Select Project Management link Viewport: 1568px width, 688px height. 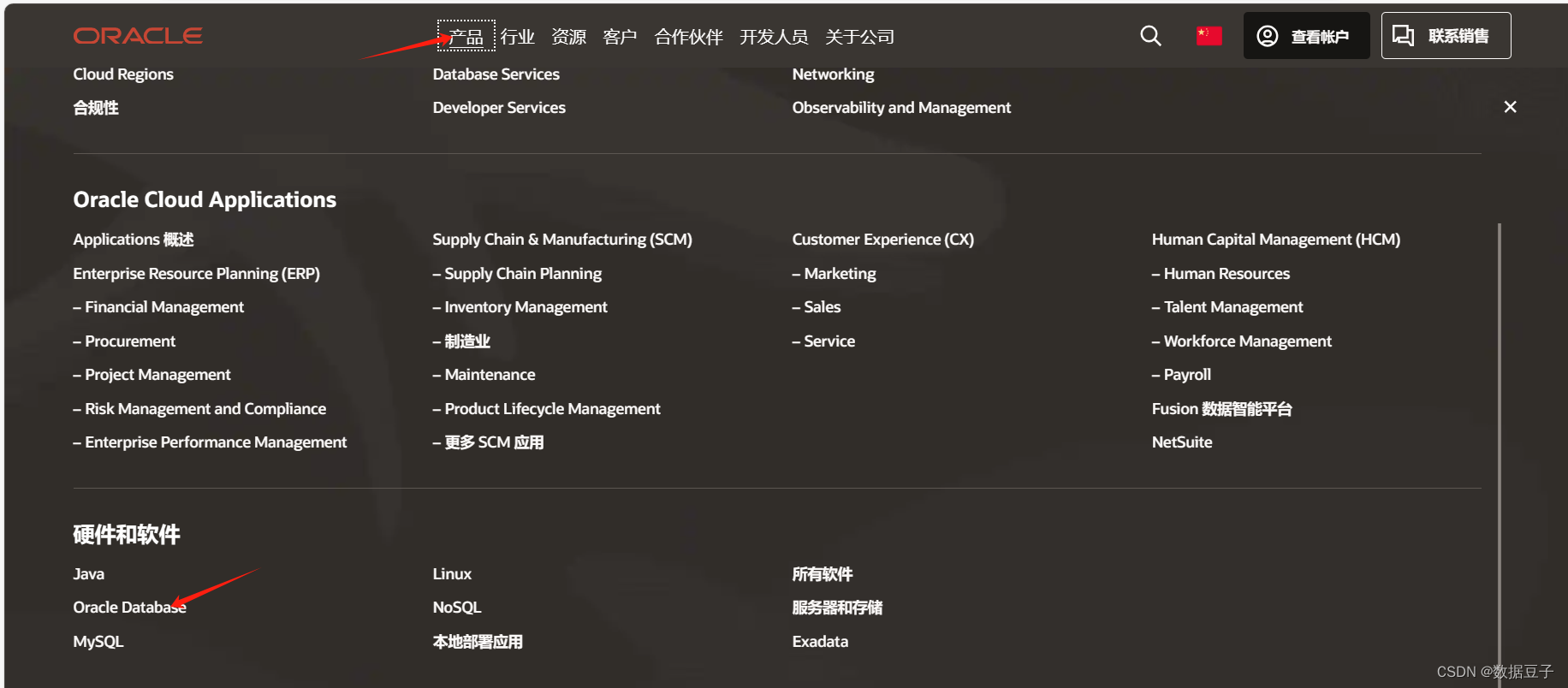(152, 375)
